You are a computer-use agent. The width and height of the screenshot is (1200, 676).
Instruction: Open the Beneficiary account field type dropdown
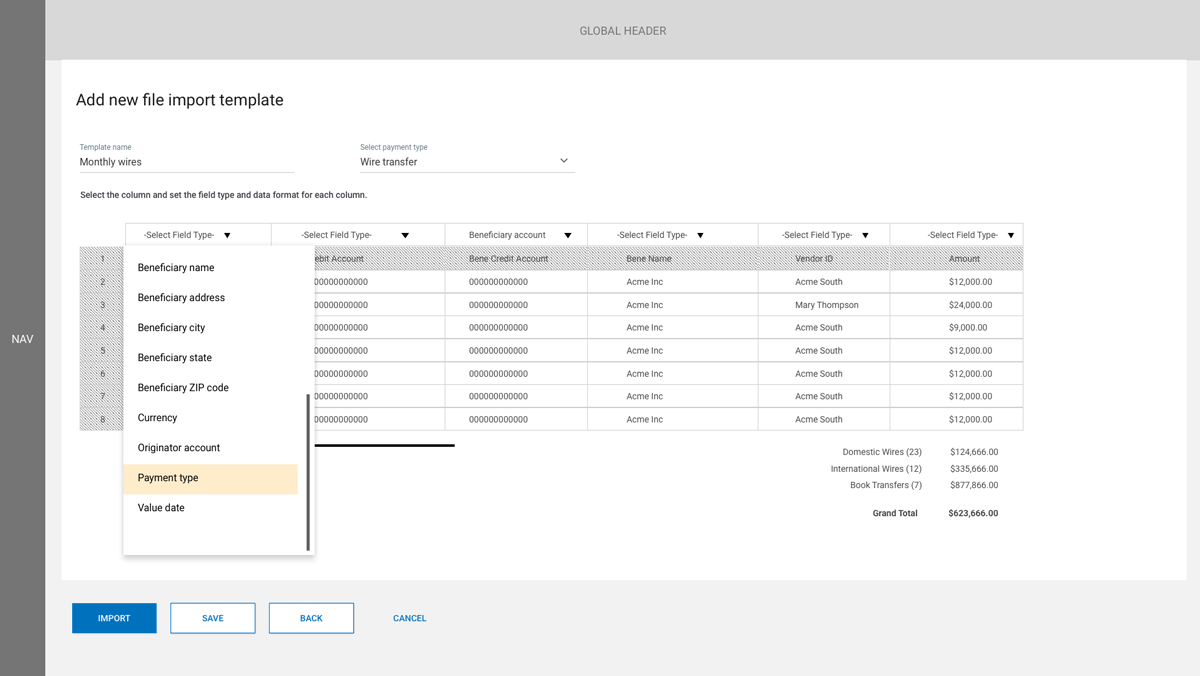516,235
